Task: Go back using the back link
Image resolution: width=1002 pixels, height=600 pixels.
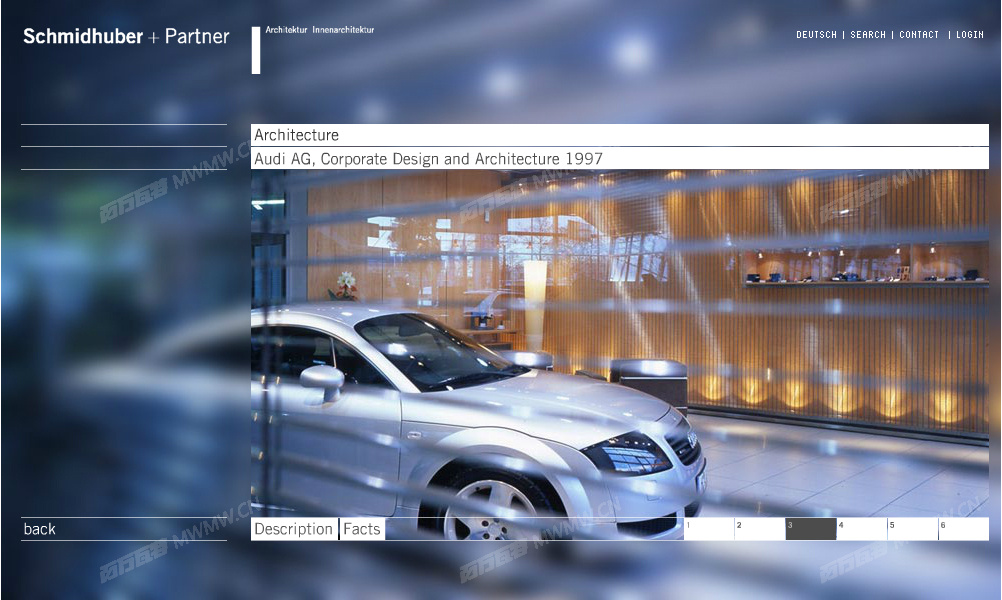Action: coord(40,529)
